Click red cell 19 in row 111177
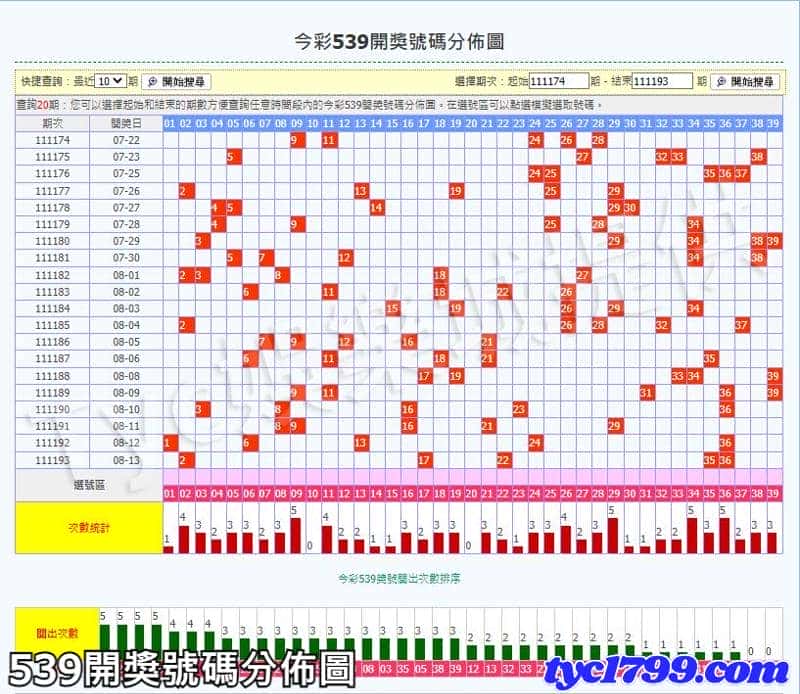Image resolution: width=800 pixels, height=694 pixels. (x=456, y=191)
